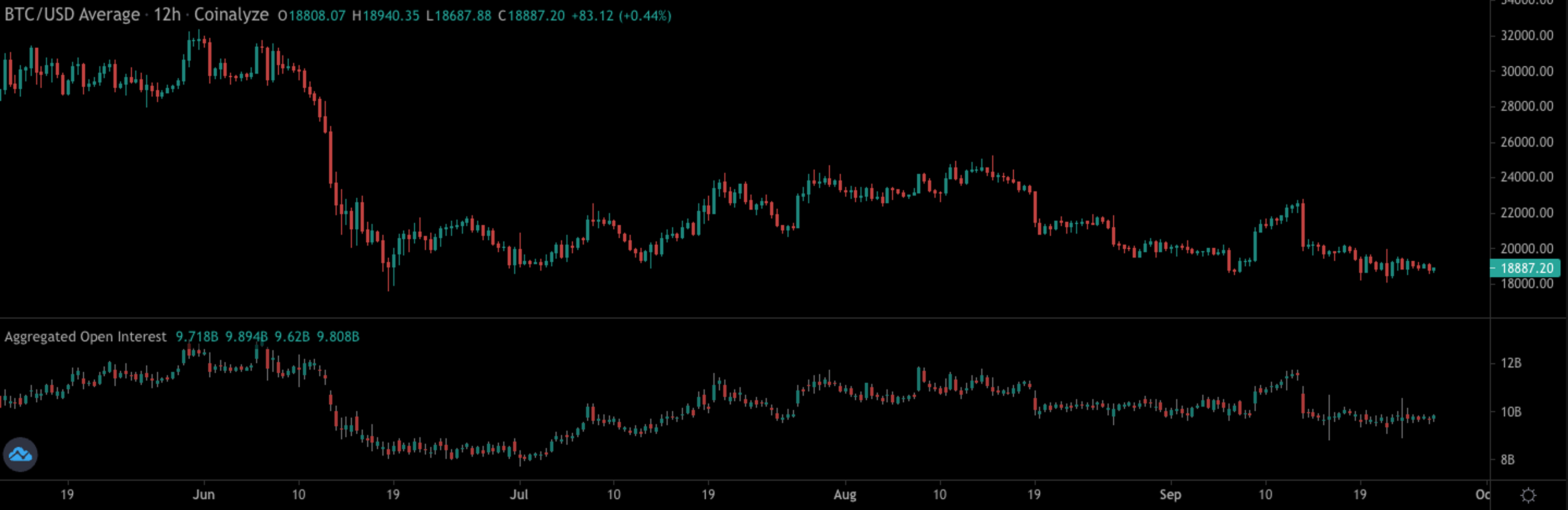
Task: Click the Coinalyze source name in header
Action: click(x=231, y=15)
